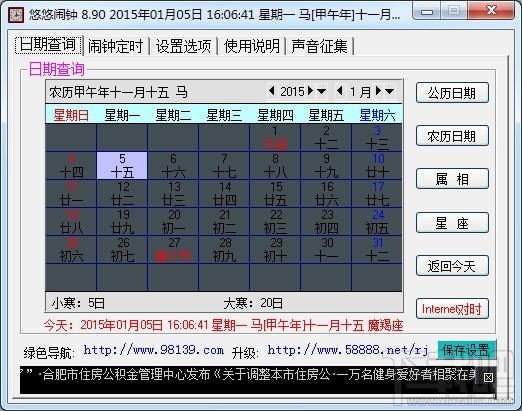Open the 使用说明 tab
The image size is (522, 411).
pos(252,46)
